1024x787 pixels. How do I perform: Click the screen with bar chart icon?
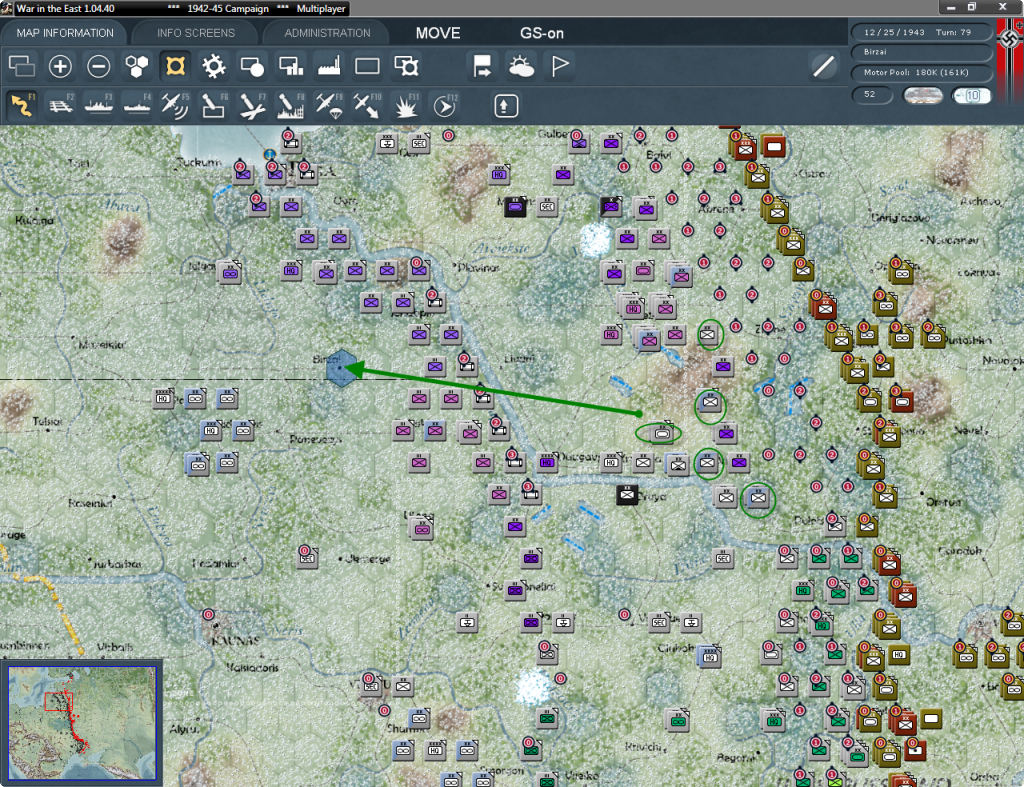[291, 66]
